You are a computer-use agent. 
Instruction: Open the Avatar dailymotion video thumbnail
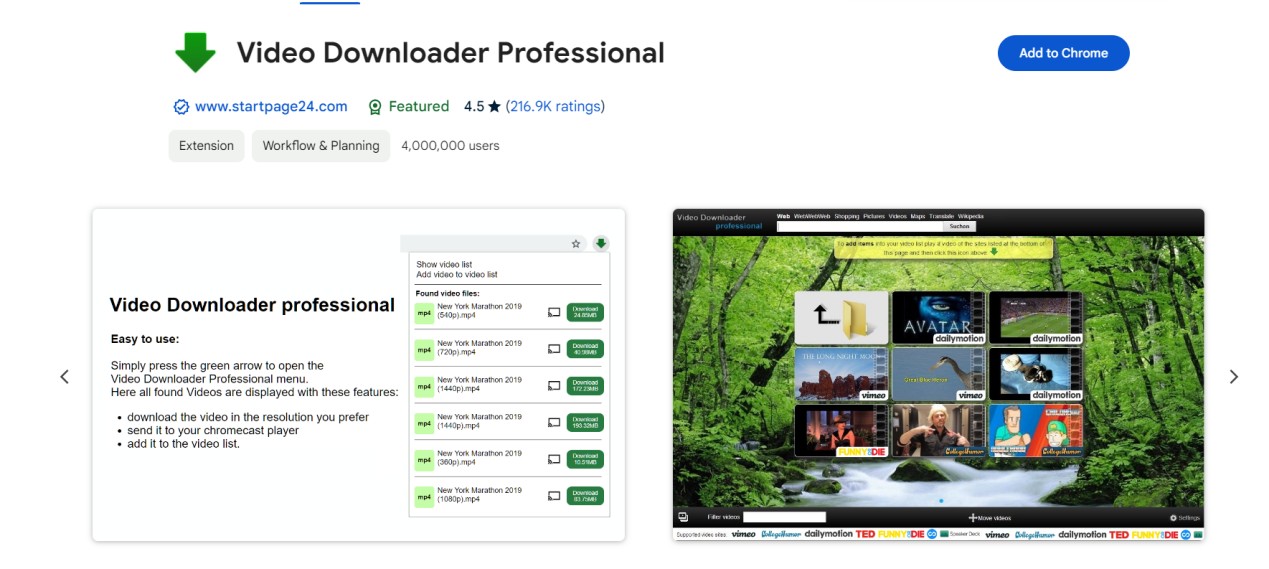coord(937,317)
